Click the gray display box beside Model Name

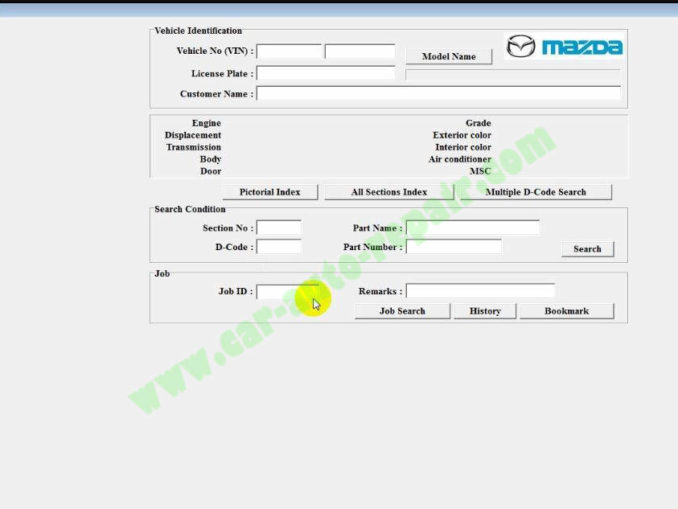pyautogui.click(x=512, y=73)
